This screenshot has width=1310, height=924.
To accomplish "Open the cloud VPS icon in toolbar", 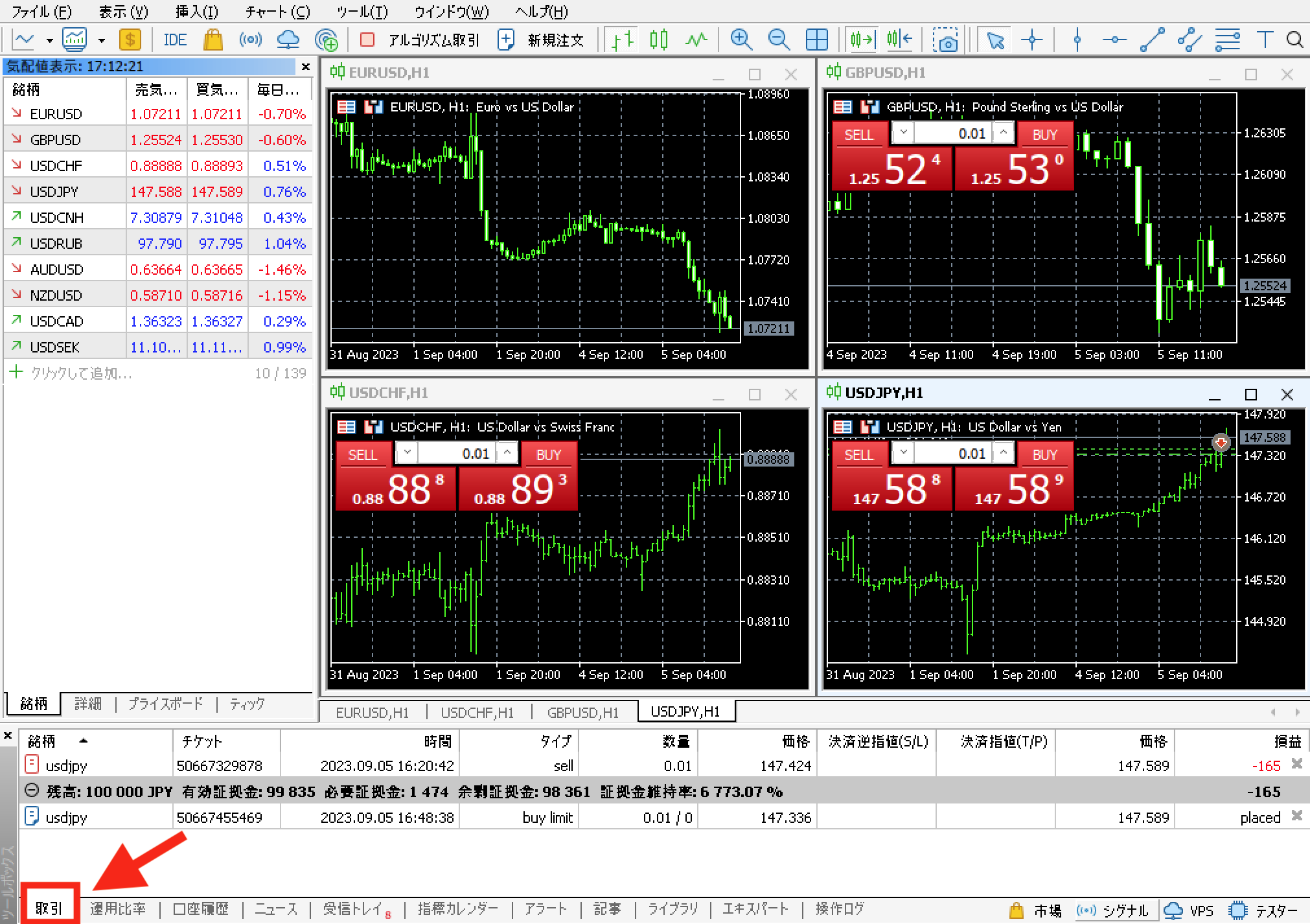I will click(x=288, y=40).
